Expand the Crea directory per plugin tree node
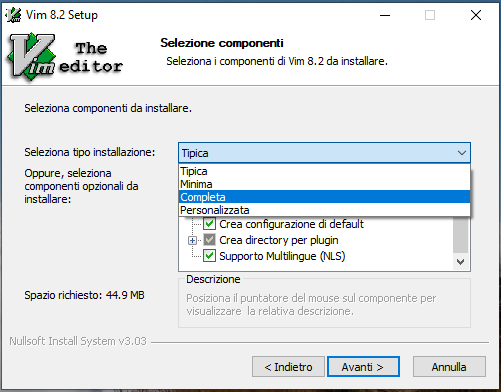The height and width of the screenshot is (392, 501). point(192,240)
